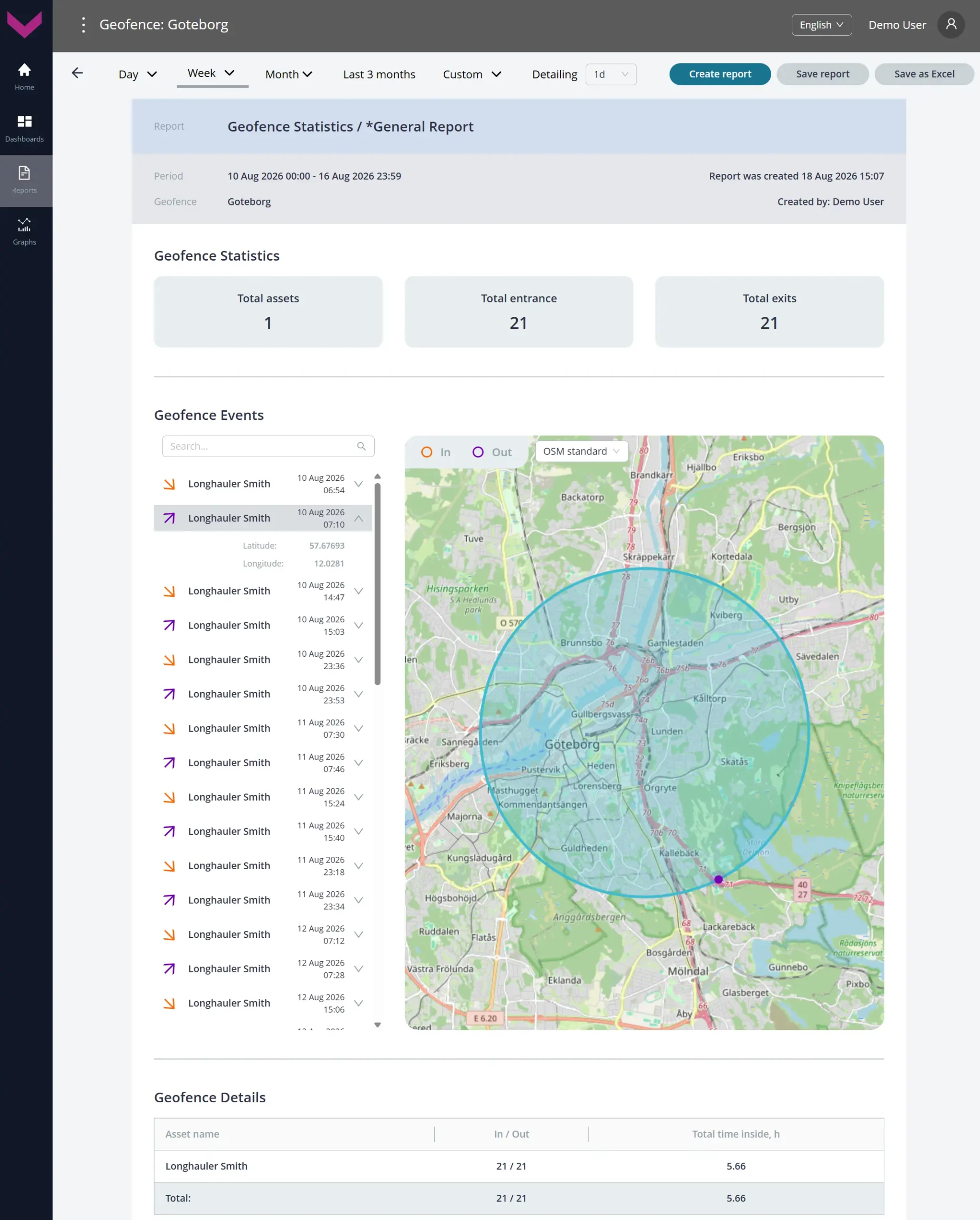Open Reports section in sidebar
The height and width of the screenshot is (1220, 980).
pyautogui.click(x=24, y=181)
